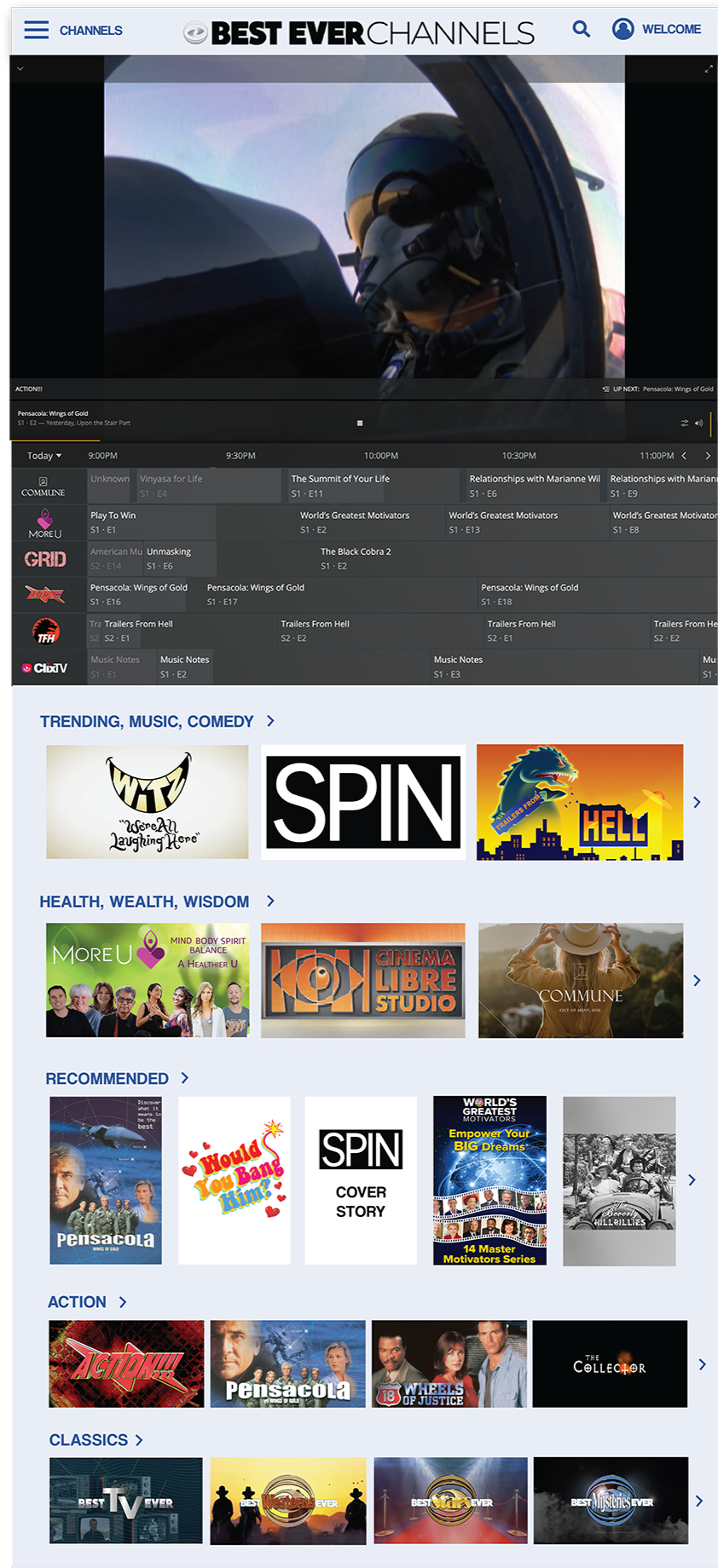Select Commune channel logo in guide
This screenshot has height=1568, width=718.
43,487
